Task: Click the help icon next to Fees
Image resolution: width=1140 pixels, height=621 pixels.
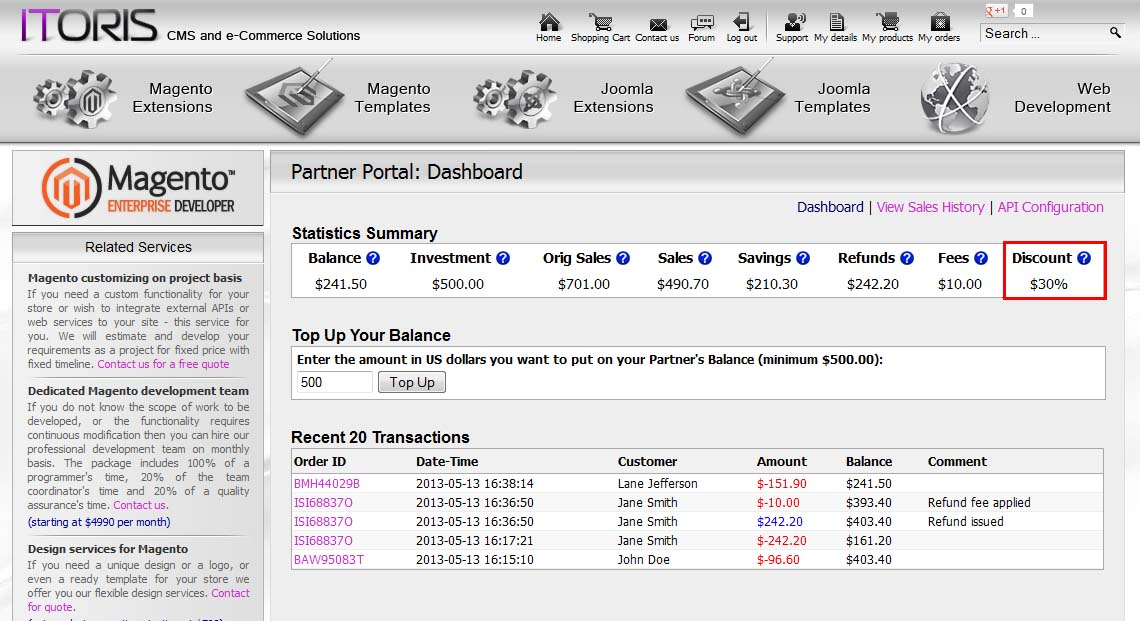Action: (x=982, y=258)
